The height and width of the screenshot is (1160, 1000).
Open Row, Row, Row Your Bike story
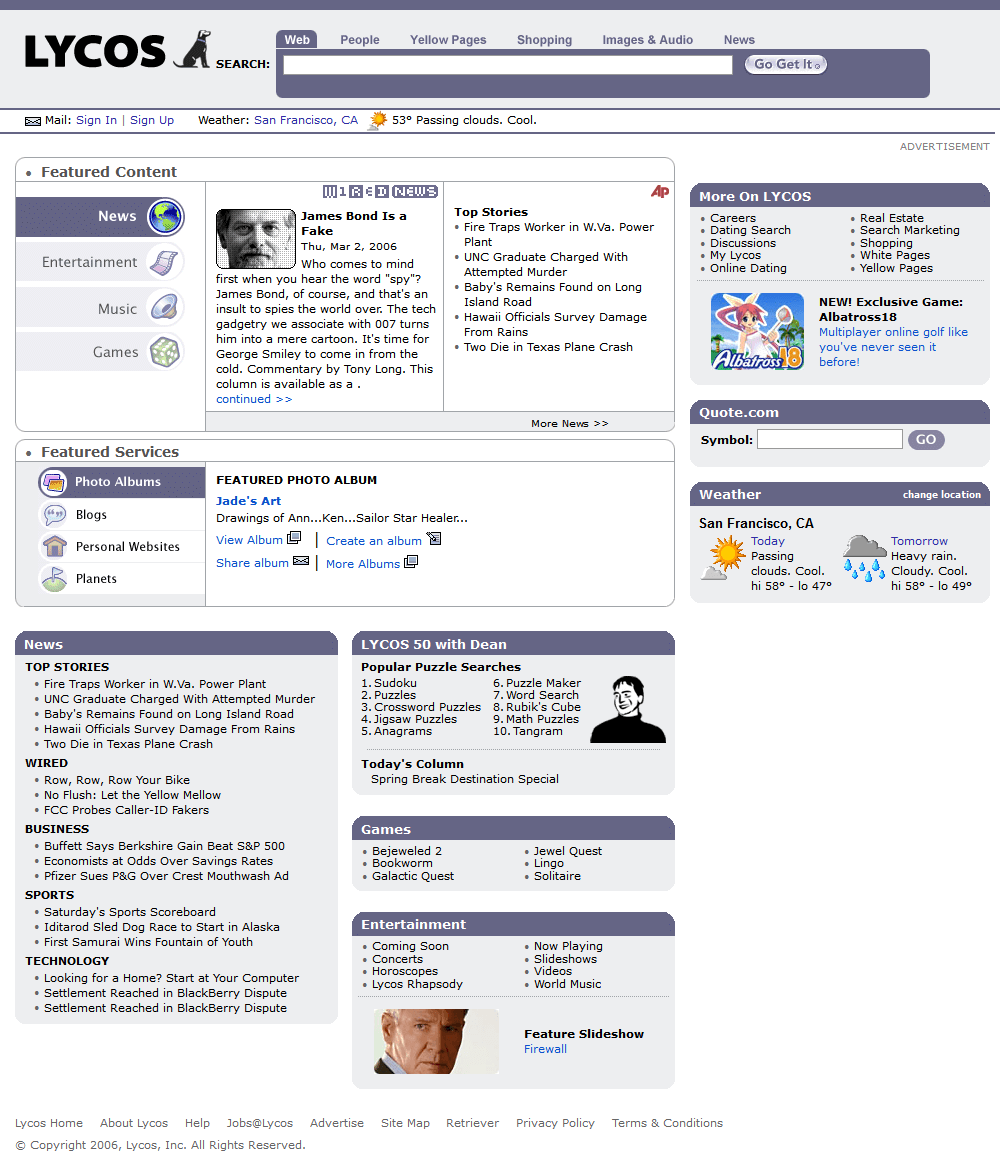(117, 780)
